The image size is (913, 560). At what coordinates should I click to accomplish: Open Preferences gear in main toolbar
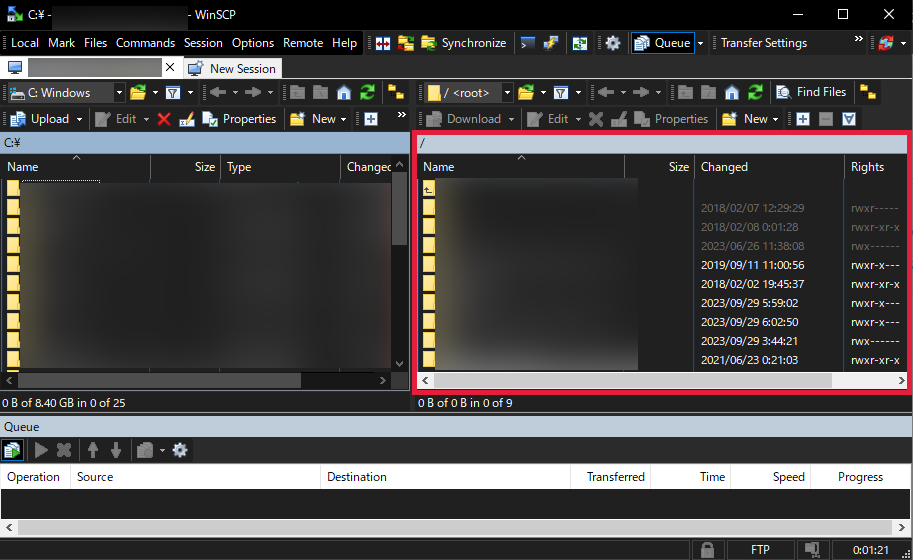[x=613, y=43]
